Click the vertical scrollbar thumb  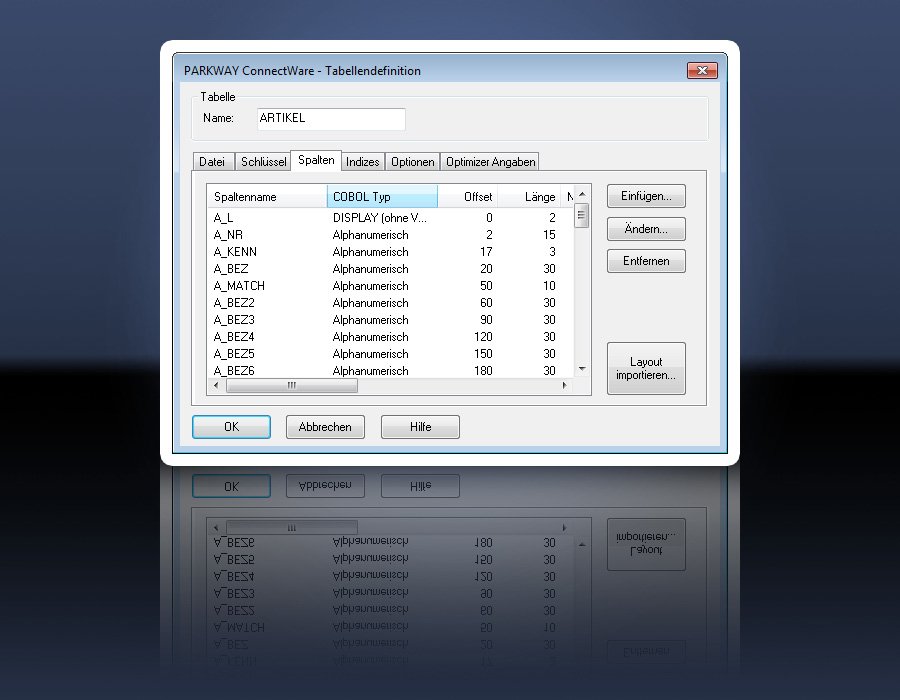[581, 216]
